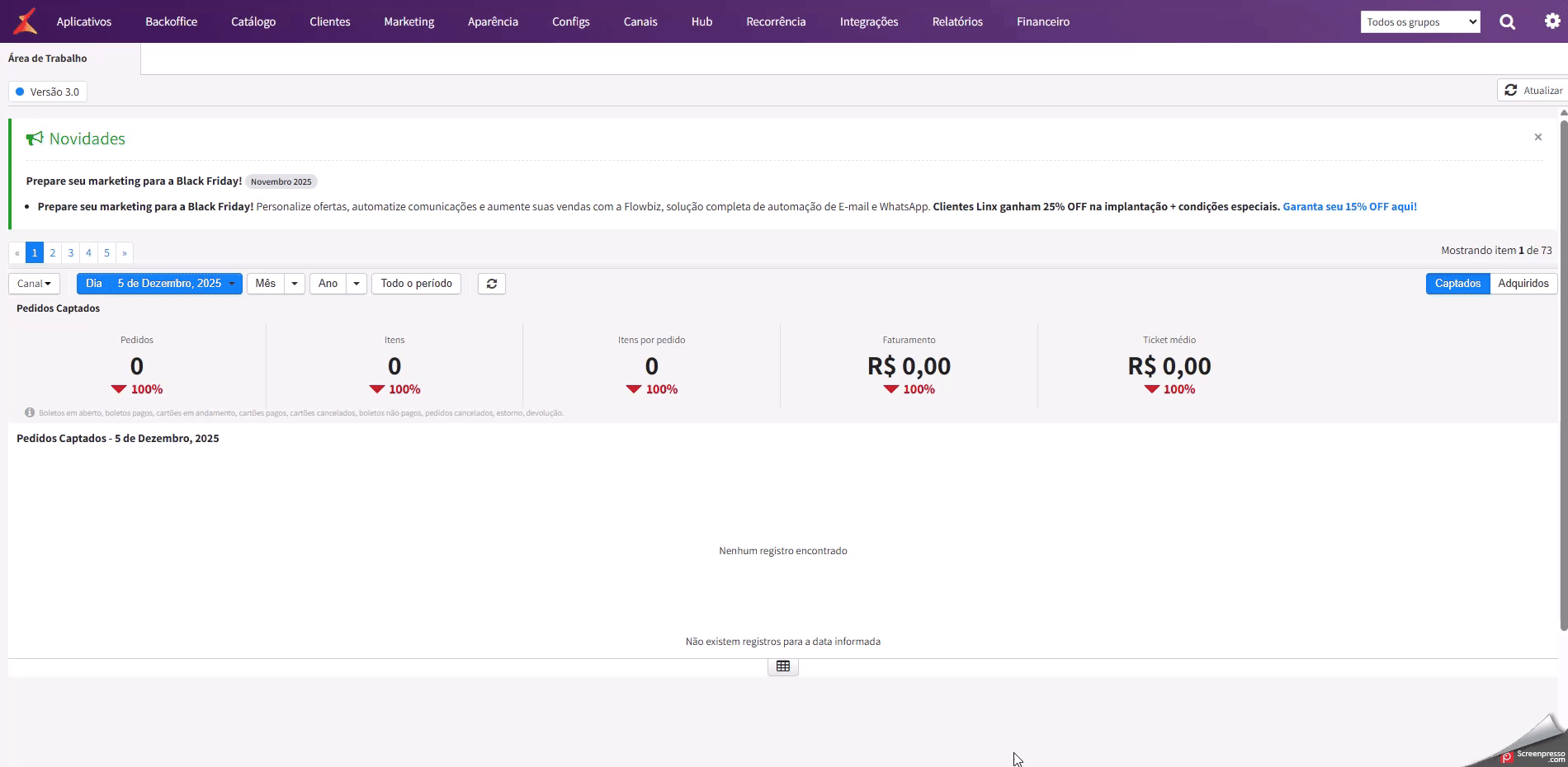Open the settings gear icon
The width and height of the screenshot is (1568, 767).
click(1551, 21)
